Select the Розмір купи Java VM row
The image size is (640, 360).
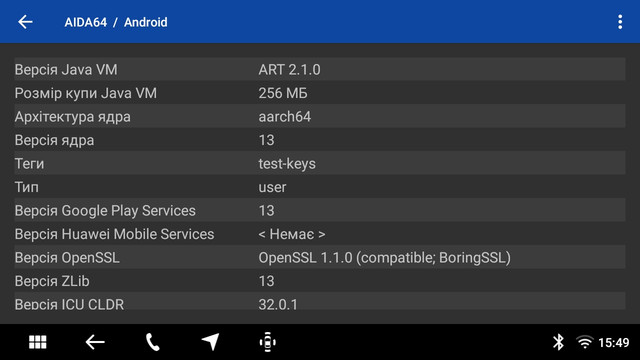tap(320, 93)
